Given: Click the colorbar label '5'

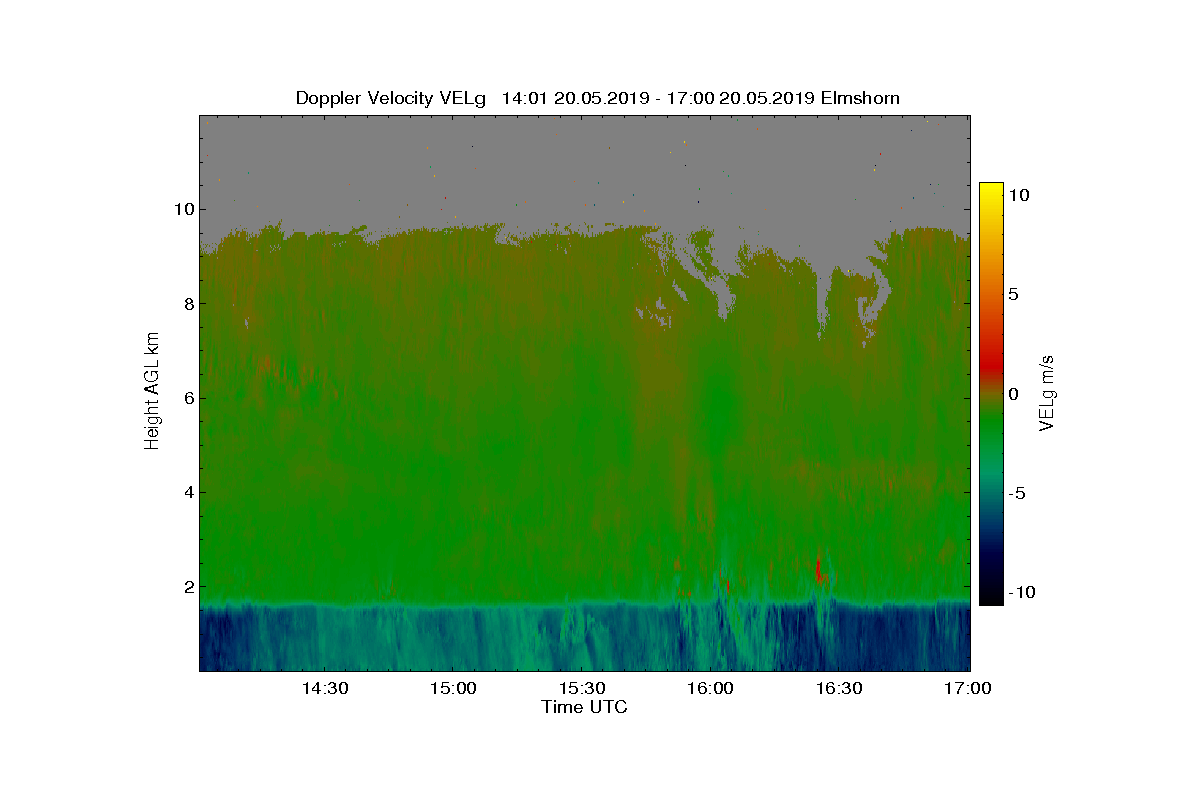Looking at the screenshot, I should [x=1013, y=295].
